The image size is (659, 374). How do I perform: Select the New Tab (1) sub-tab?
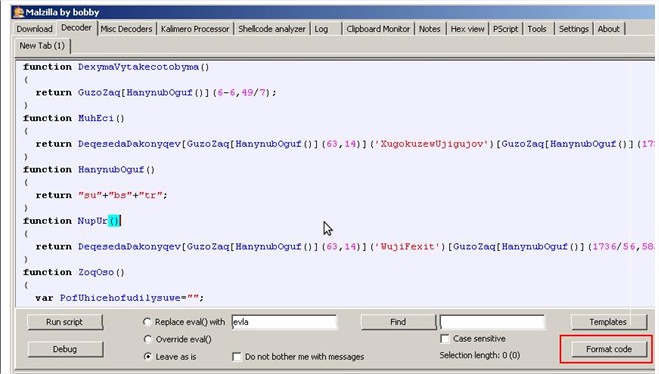42,45
